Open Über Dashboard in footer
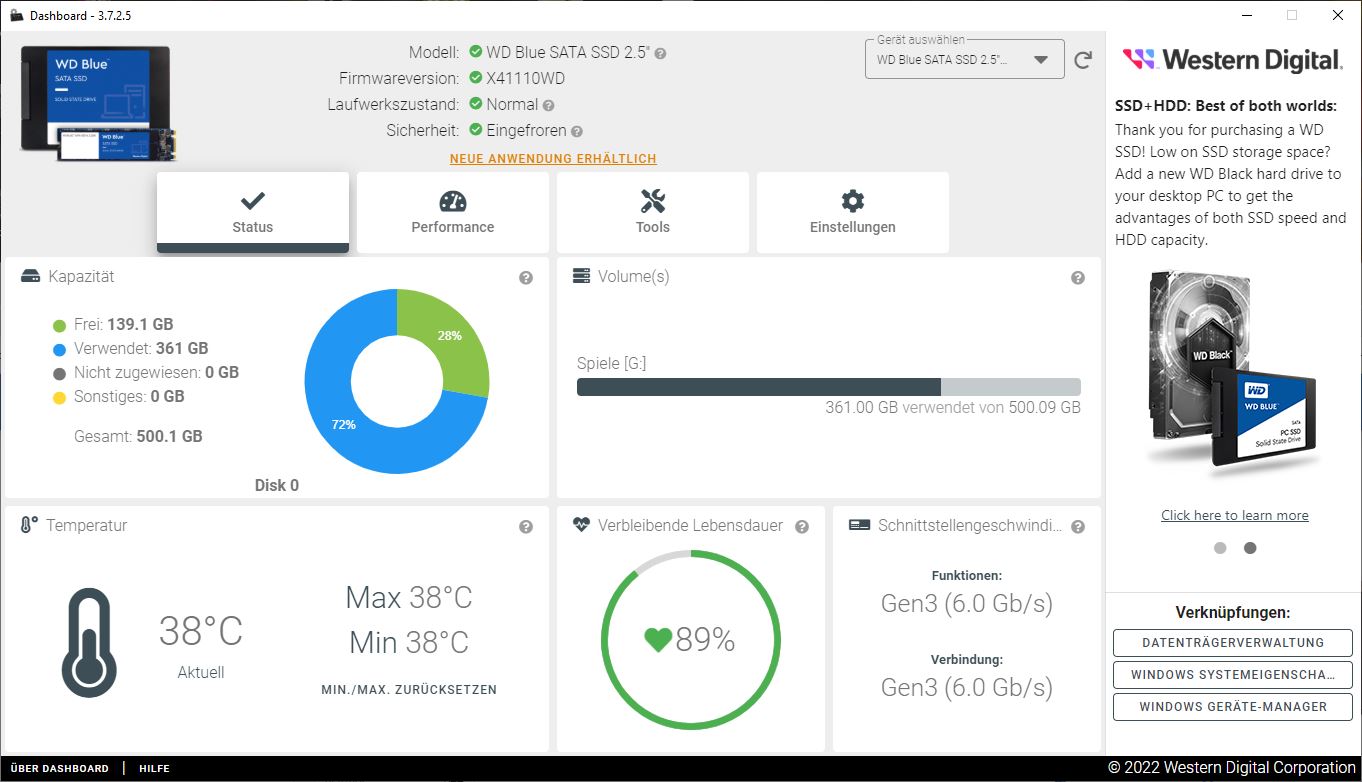Screen dimensions: 1362x782 point(60,769)
